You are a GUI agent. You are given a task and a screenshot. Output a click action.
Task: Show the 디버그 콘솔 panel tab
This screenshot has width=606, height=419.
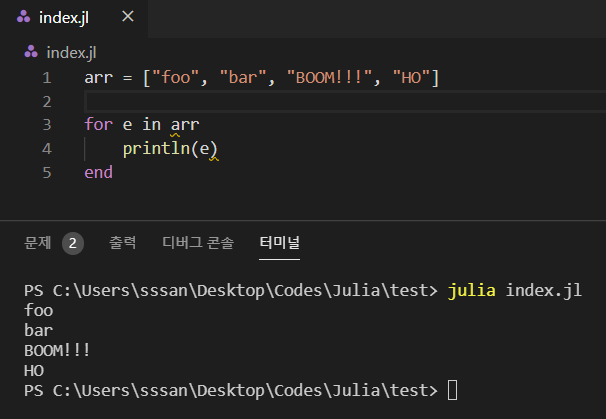[x=198, y=243]
